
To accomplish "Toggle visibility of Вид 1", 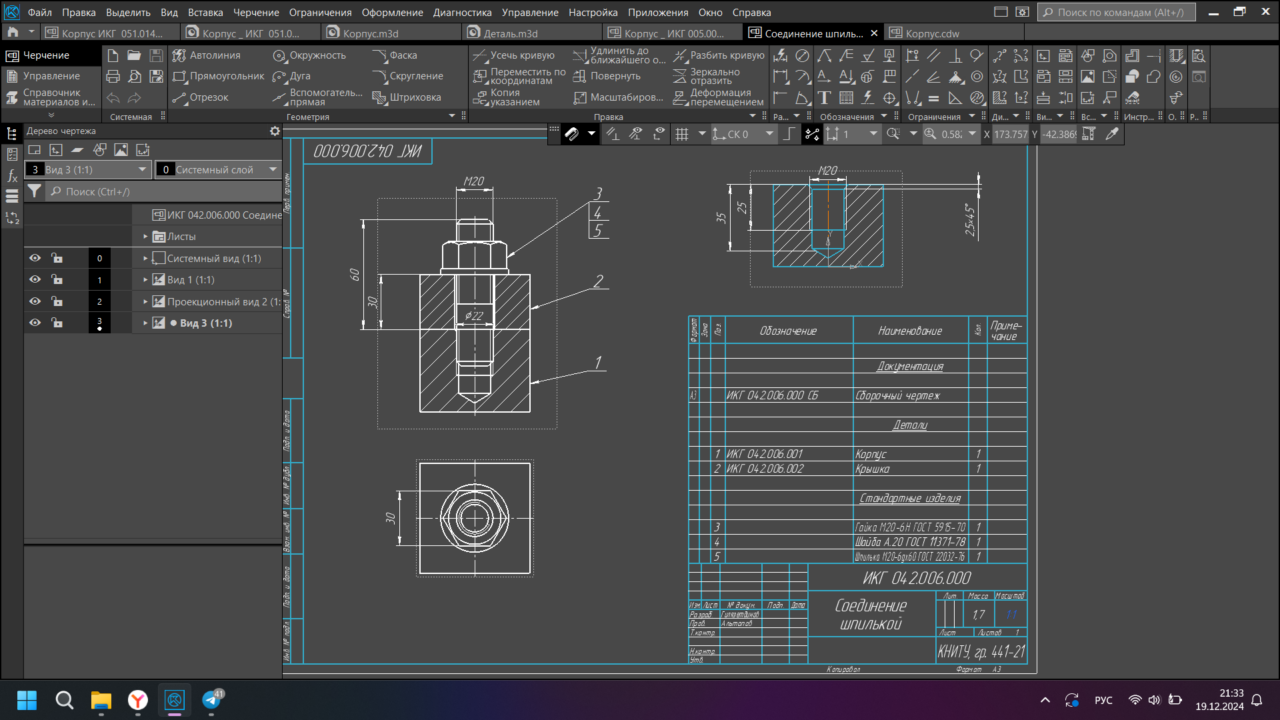I will 35,280.
